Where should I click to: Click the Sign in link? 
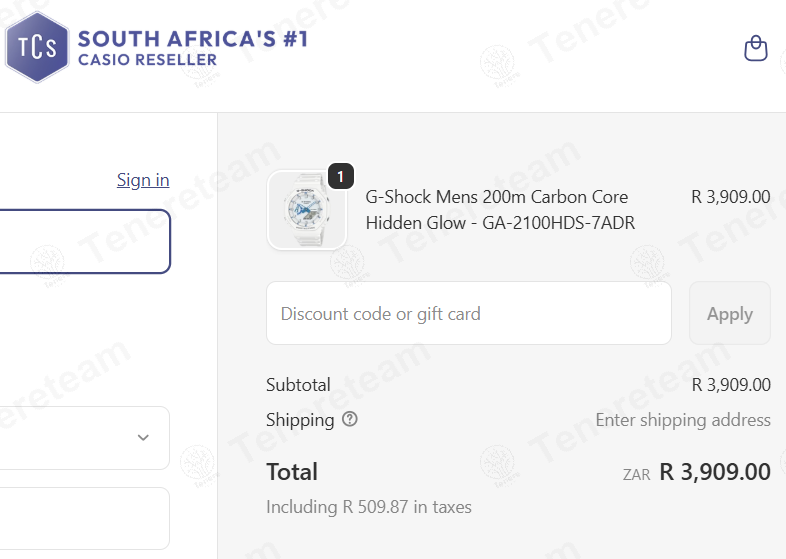[x=143, y=180]
